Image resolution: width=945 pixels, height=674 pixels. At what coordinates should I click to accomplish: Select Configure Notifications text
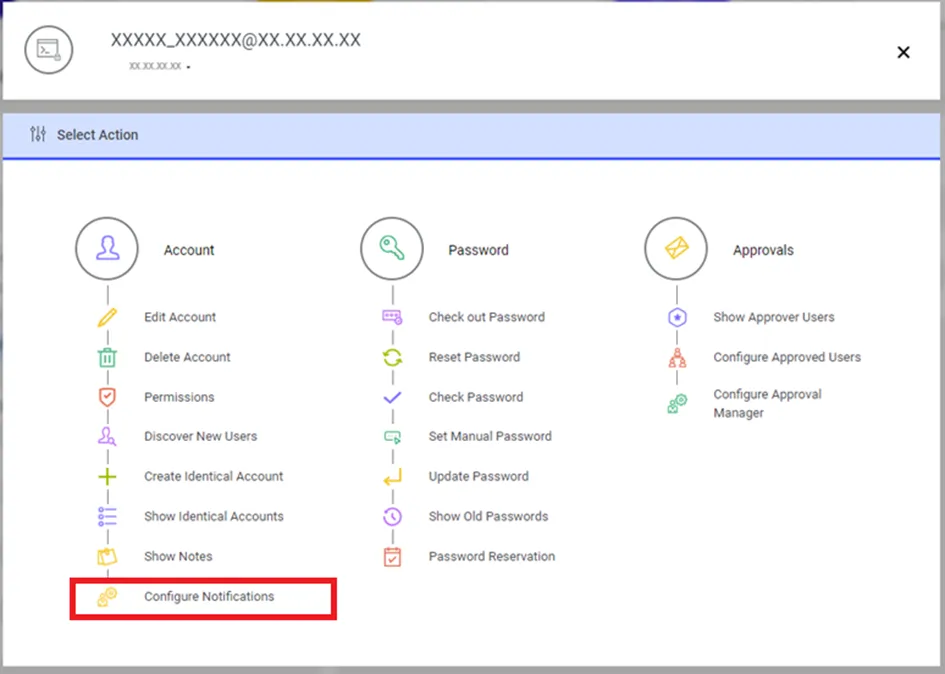coord(209,596)
